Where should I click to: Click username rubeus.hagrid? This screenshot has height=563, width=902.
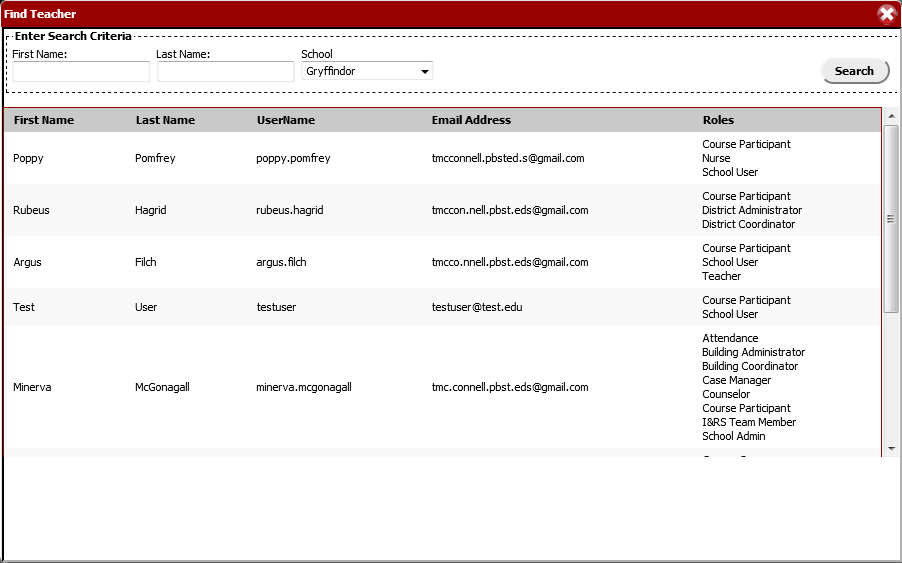[290, 210]
